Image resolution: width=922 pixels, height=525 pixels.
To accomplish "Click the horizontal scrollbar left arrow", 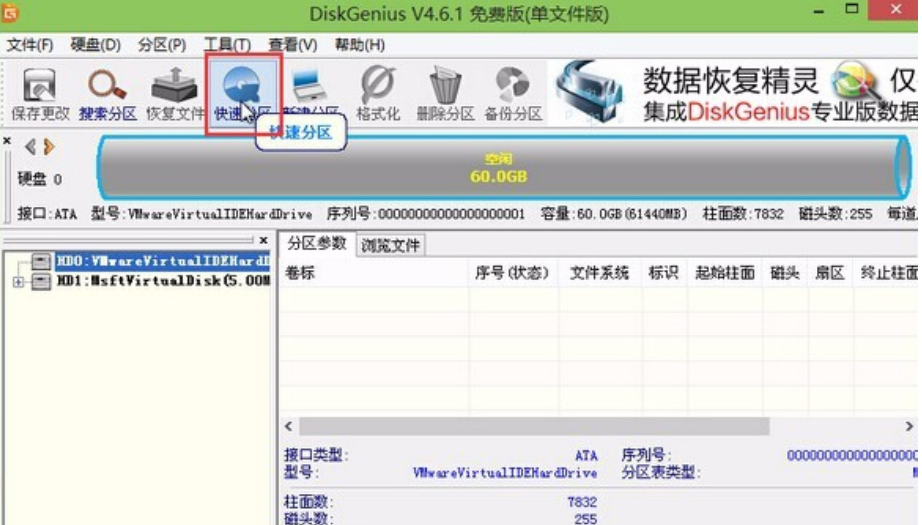I will click(x=289, y=426).
